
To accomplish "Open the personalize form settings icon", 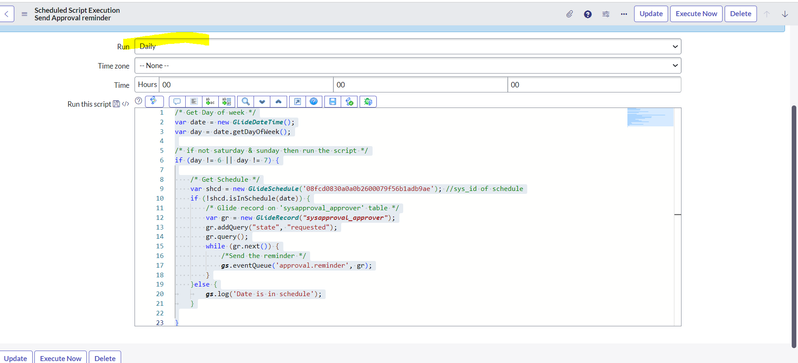I will 606,14.
